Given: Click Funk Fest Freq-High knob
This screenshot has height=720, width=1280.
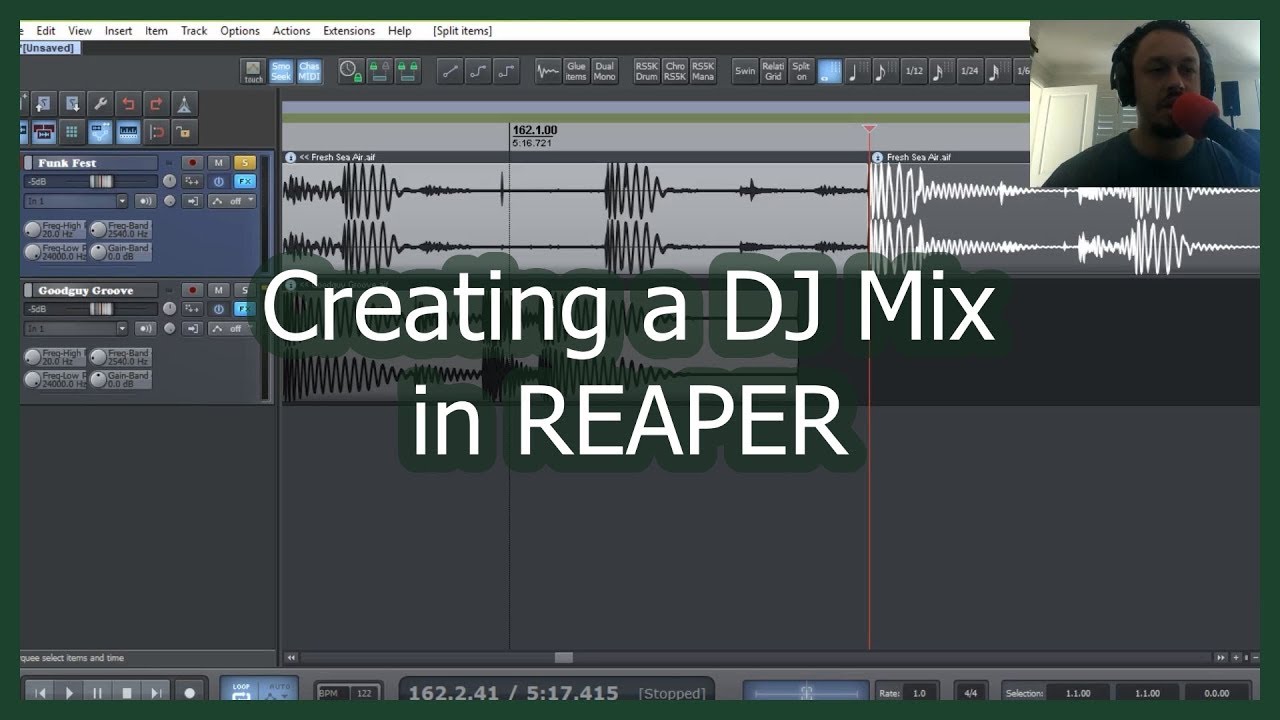Looking at the screenshot, I should (33, 230).
